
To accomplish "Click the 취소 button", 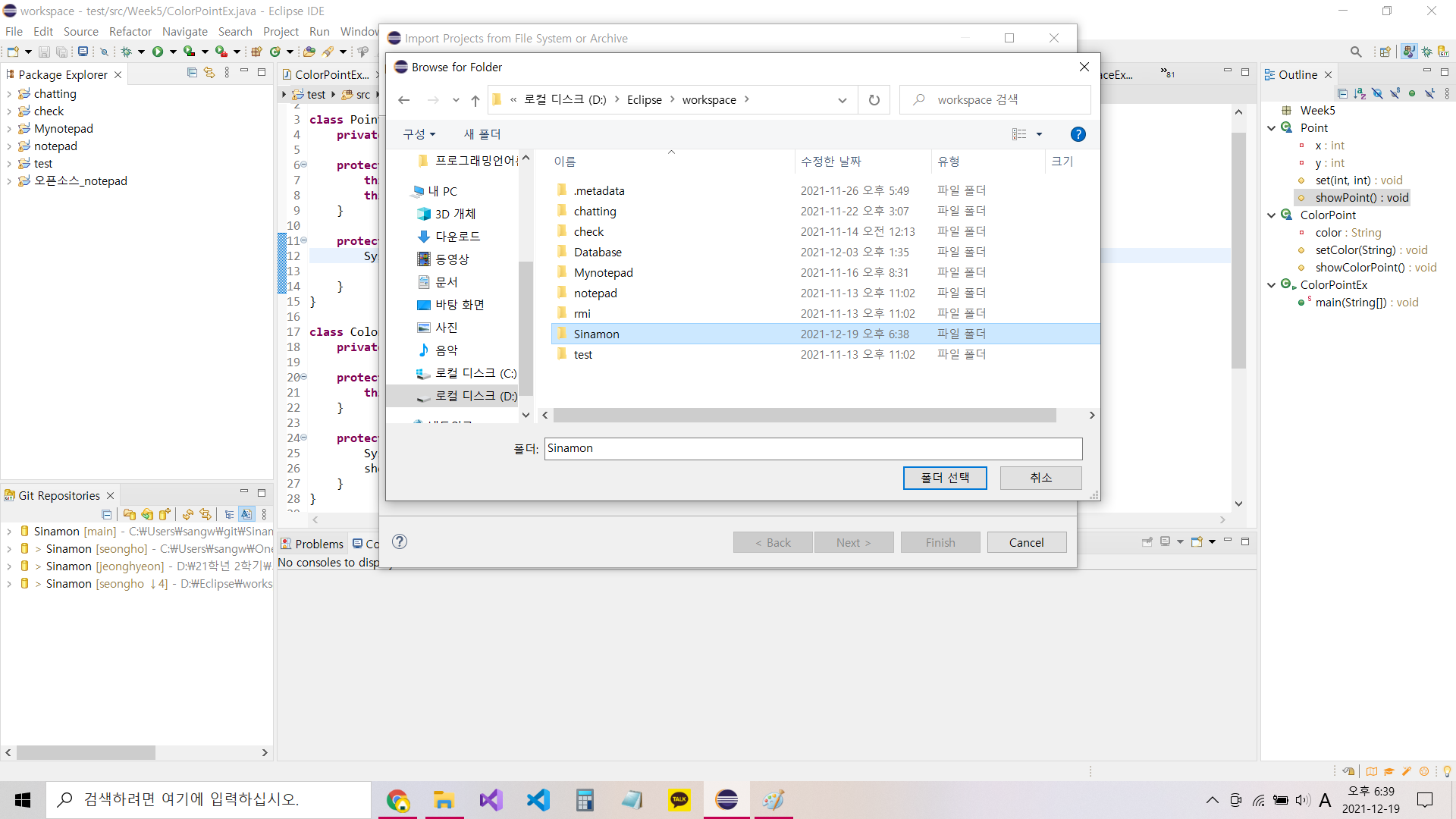I will tap(1040, 478).
